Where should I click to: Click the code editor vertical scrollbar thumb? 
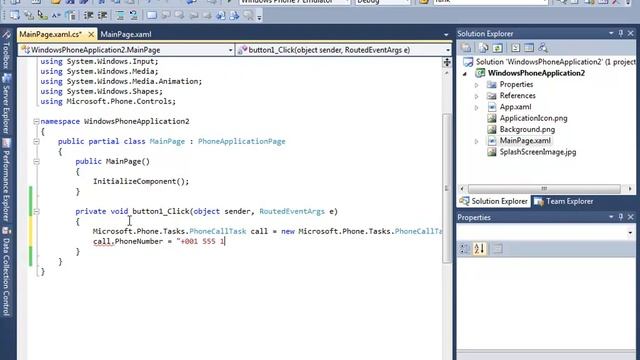[x=447, y=189]
